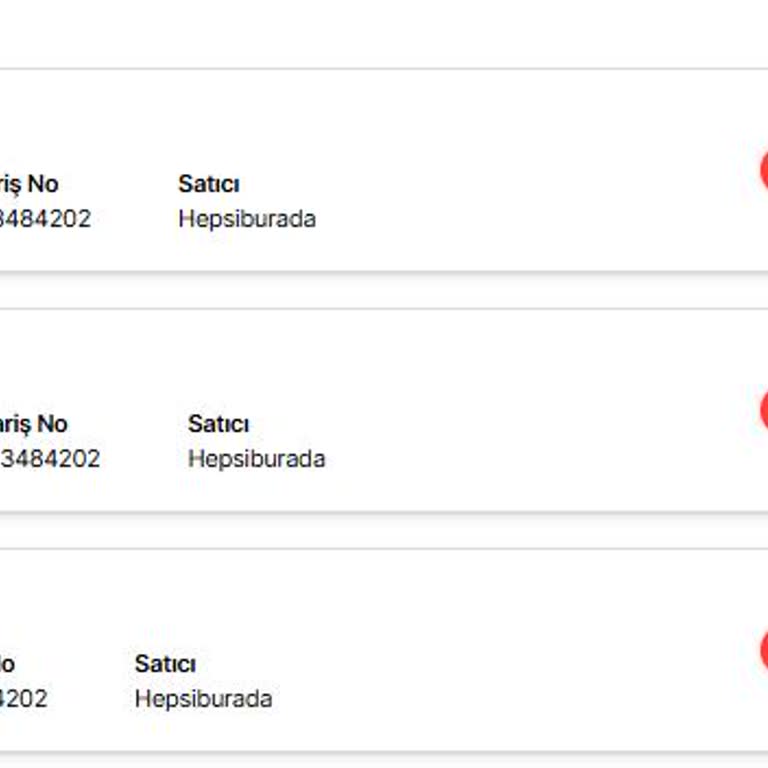
Task: Click the red circle icon in the bottom order card
Action: [x=763, y=651]
